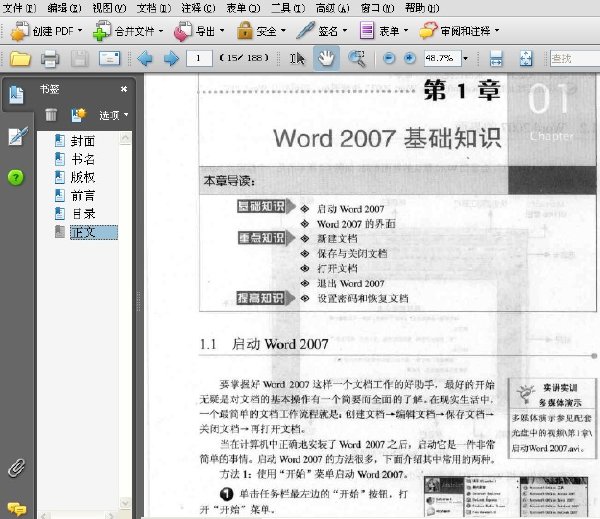The width and height of the screenshot is (600, 519).
Task: Click the Print icon in toolbar
Action: 50,59
